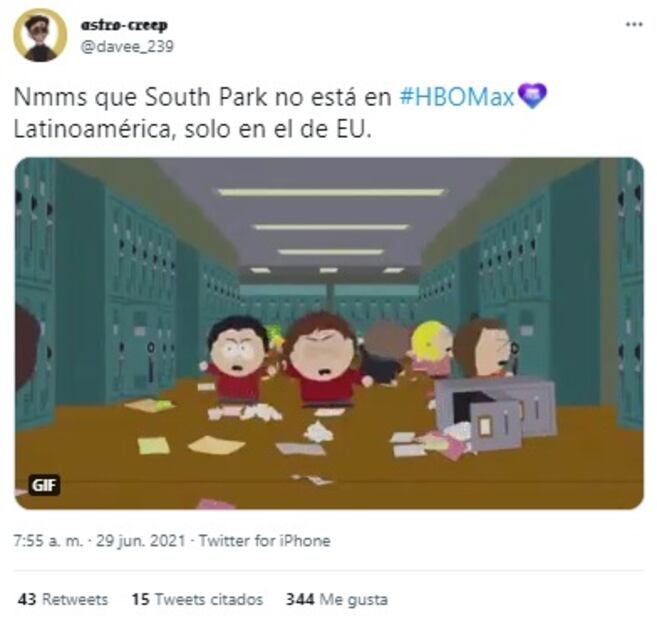Click the 29 jun. 2021 date
657x620 pixels.
point(140,540)
